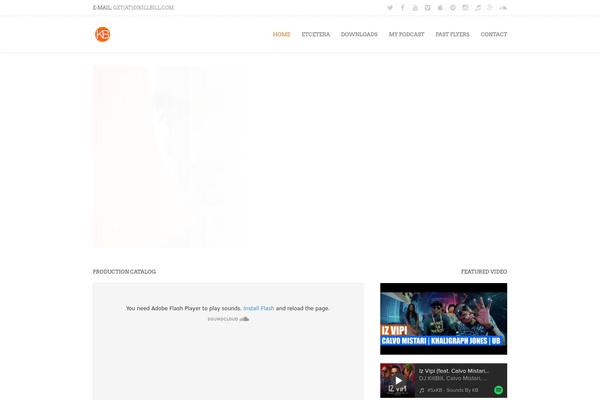Click the Production Catalog heading
The image size is (600, 400).
(124, 272)
